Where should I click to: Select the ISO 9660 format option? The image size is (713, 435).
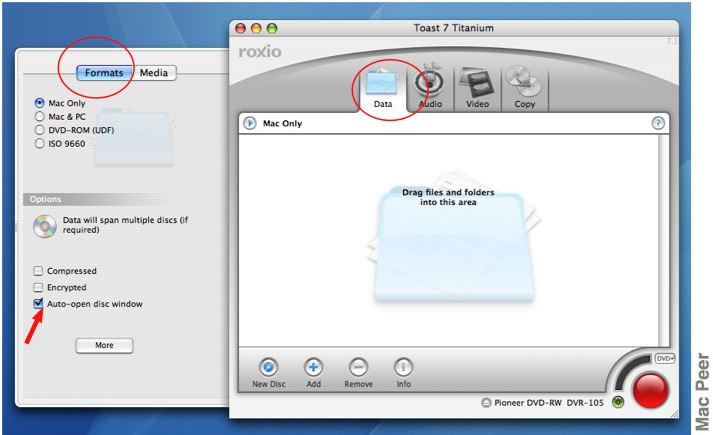click(40, 144)
